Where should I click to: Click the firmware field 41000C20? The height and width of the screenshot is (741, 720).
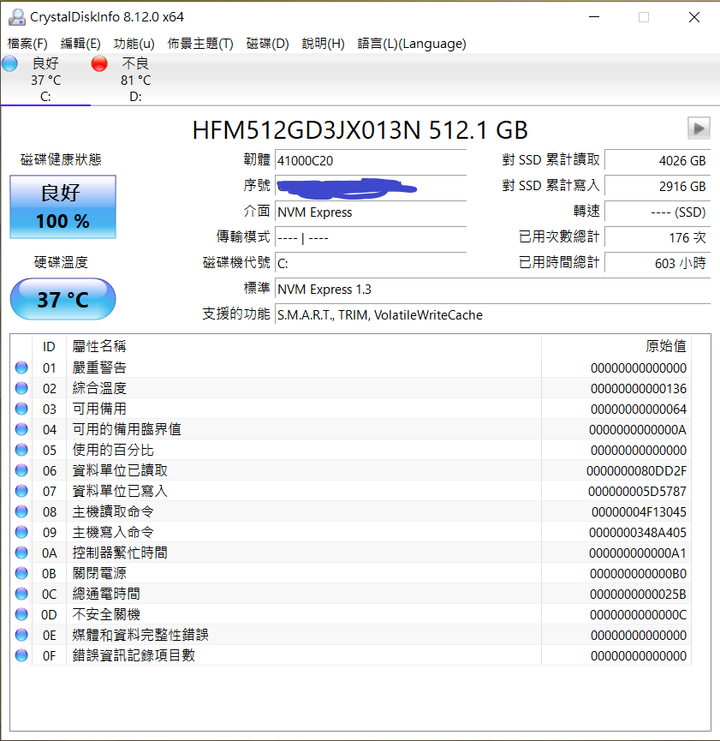coord(371,161)
